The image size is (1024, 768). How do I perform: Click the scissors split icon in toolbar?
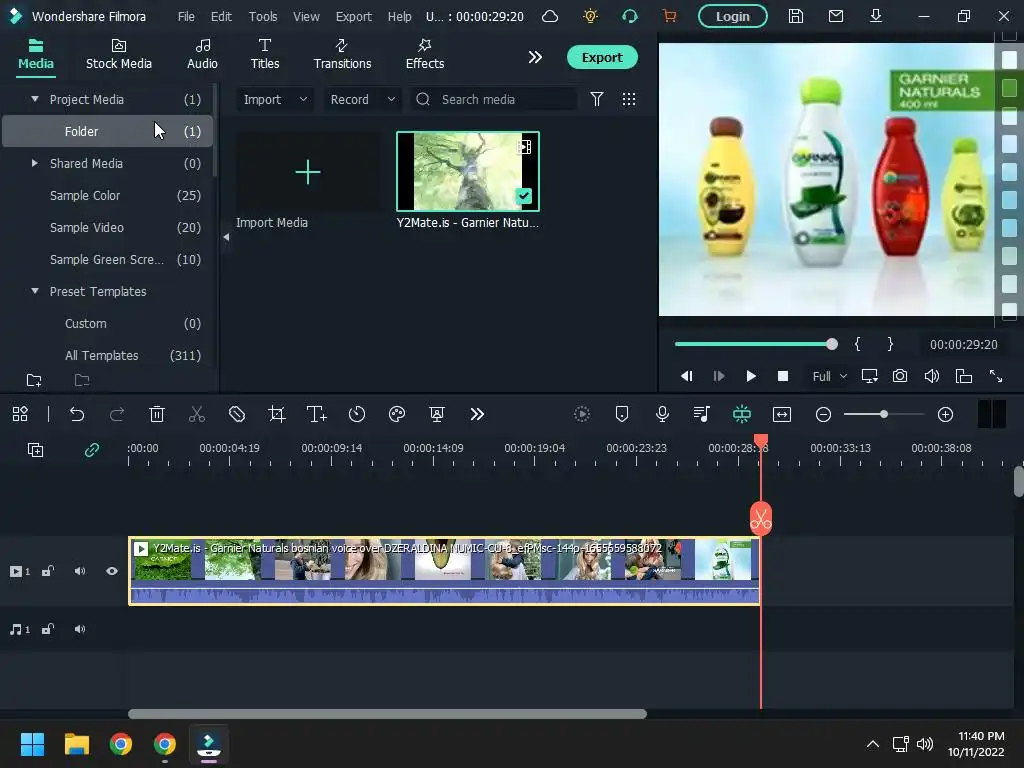pyautogui.click(x=197, y=414)
